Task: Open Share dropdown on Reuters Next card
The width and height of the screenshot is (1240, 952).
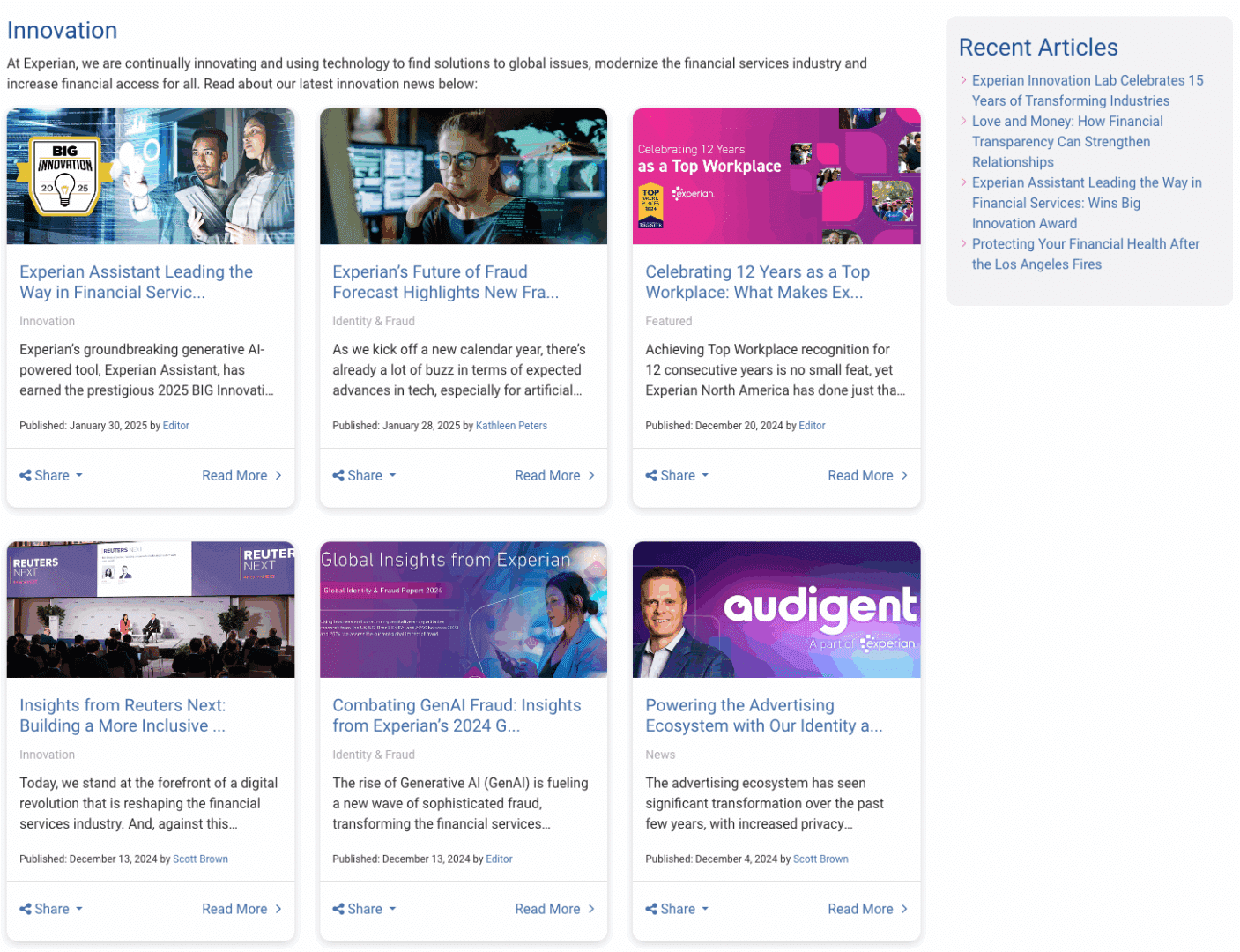Action: 51,909
